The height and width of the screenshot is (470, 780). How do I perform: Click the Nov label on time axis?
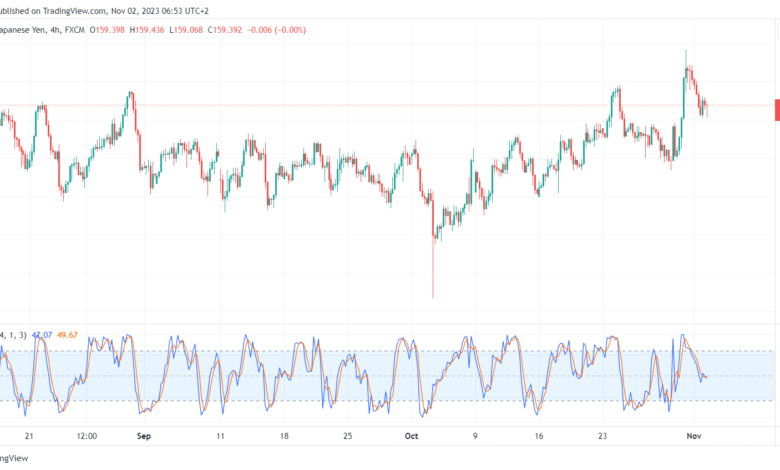694,436
